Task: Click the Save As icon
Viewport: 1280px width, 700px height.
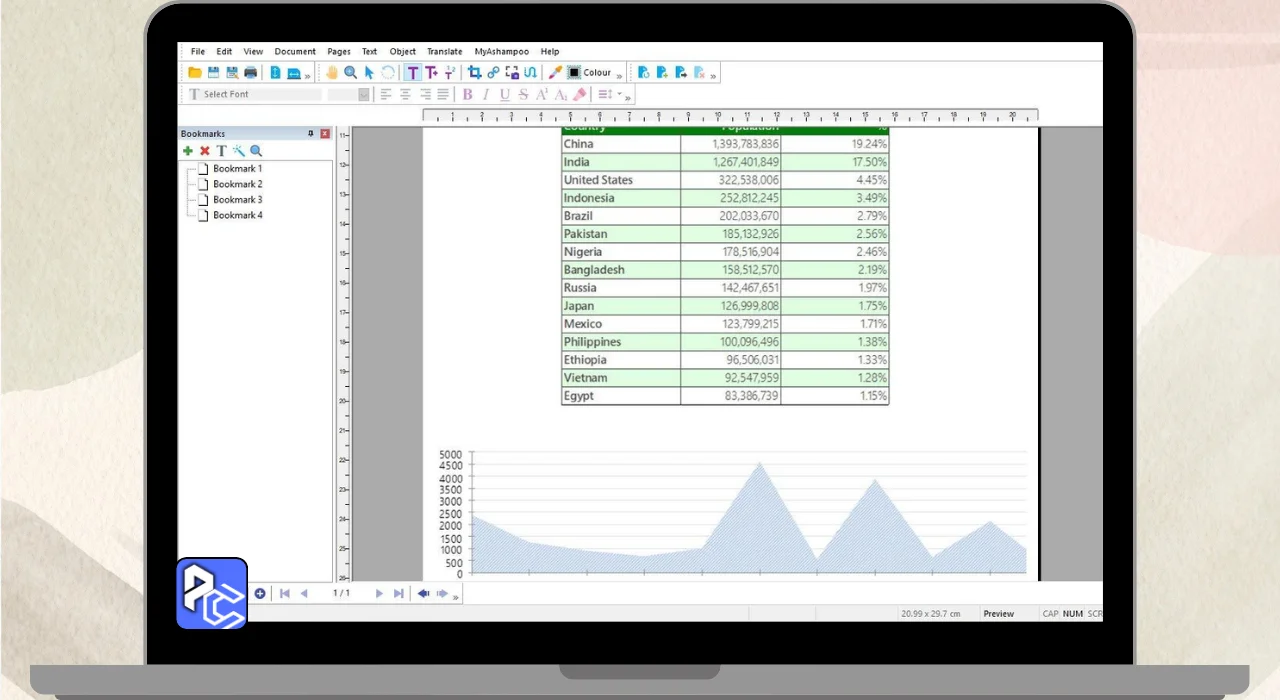Action: click(232, 72)
